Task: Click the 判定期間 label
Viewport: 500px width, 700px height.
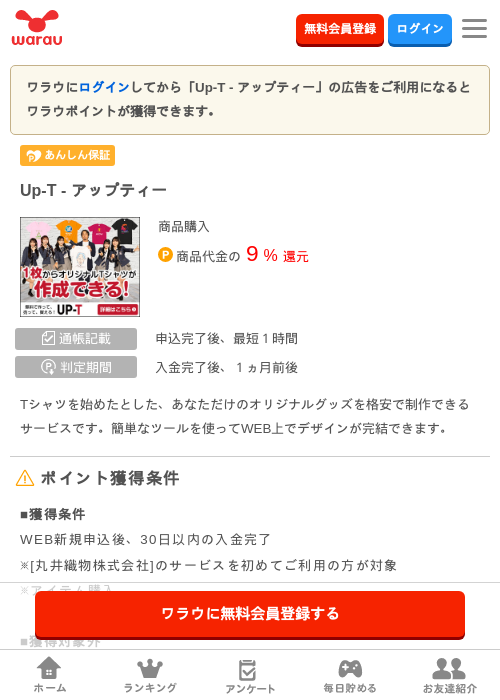Action: click(76, 367)
